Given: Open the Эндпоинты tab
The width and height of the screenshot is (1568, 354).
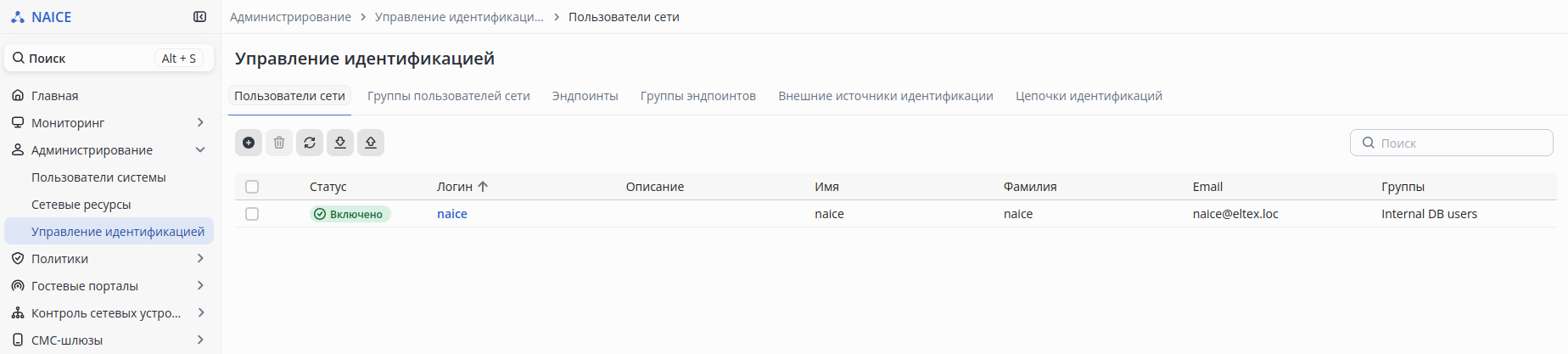Looking at the screenshot, I should point(585,96).
